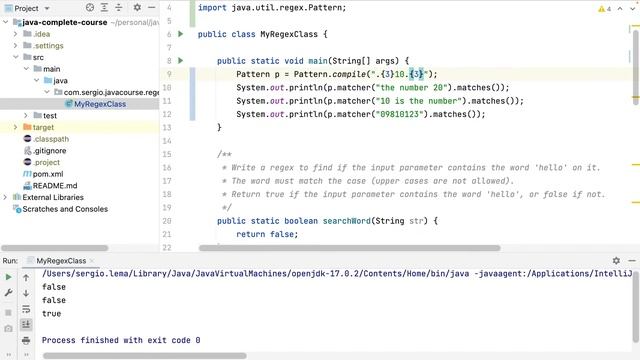Open pom.xml in project tree

pos(48,174)
